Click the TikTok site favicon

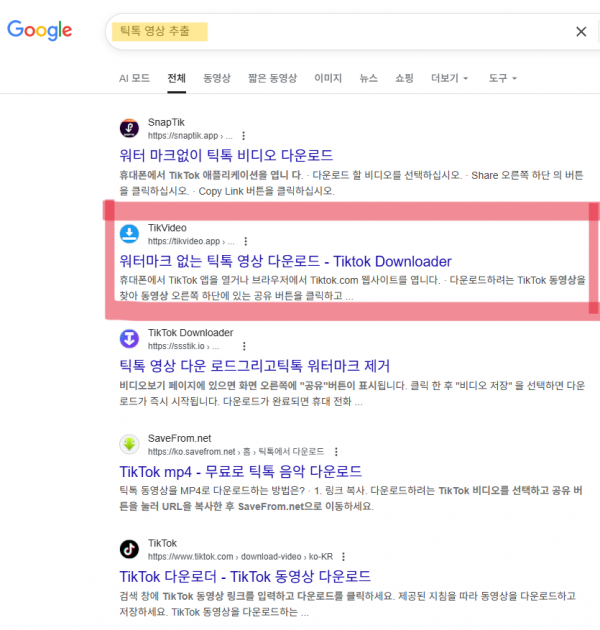coord(129,549)
